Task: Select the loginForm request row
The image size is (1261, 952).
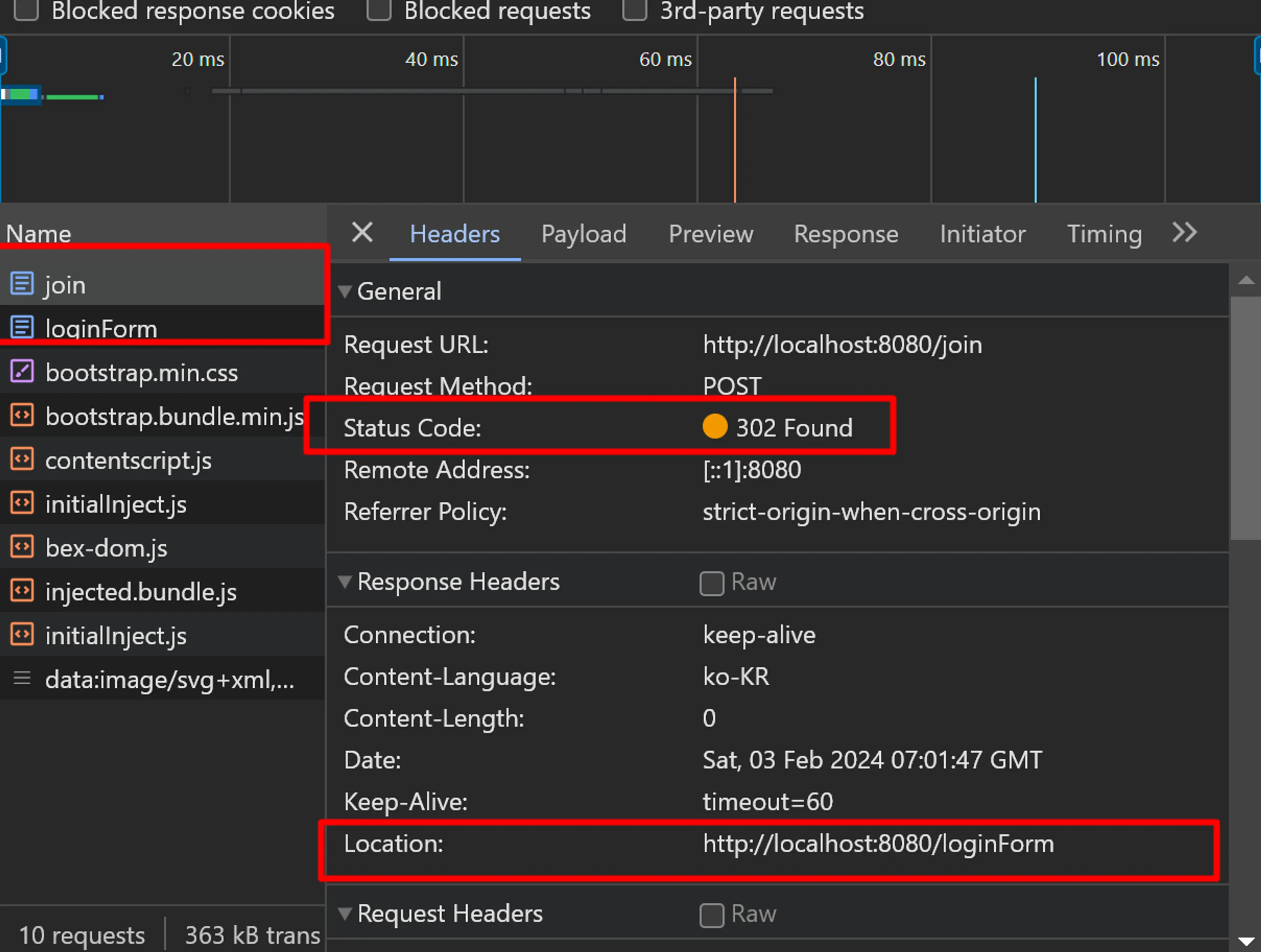Action: 163,328
